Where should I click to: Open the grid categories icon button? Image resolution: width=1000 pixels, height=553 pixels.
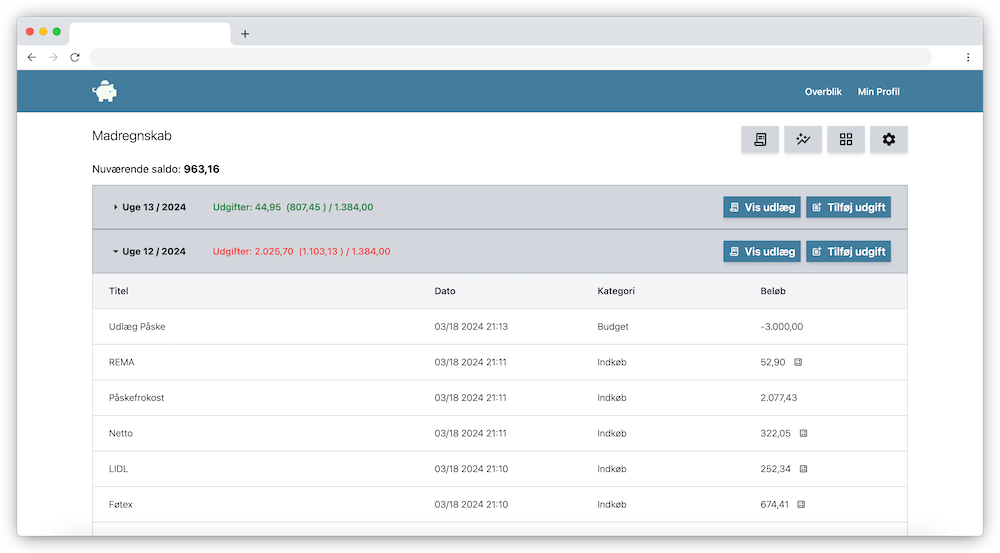846,139
